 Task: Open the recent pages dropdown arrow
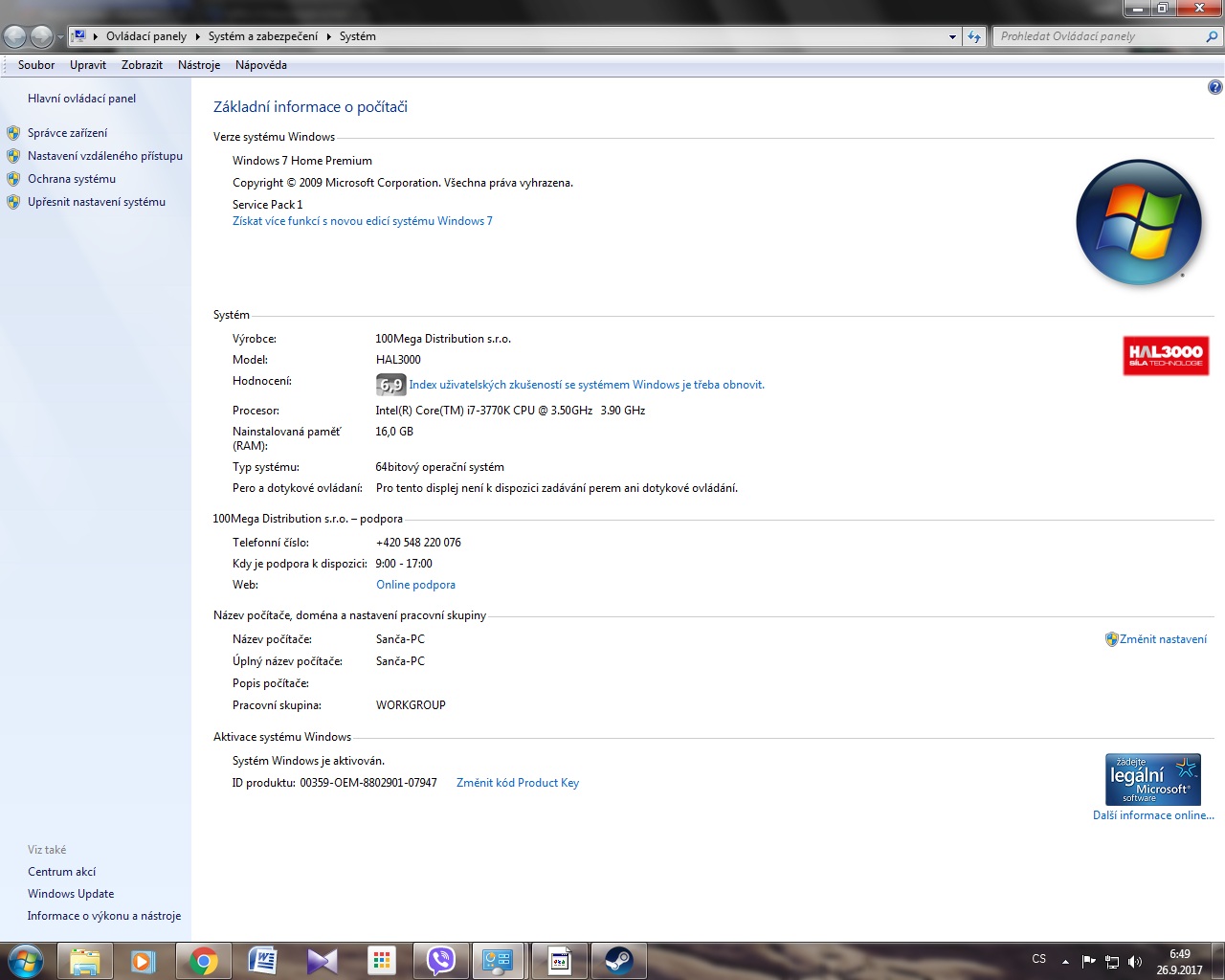[x=60, y=37]
